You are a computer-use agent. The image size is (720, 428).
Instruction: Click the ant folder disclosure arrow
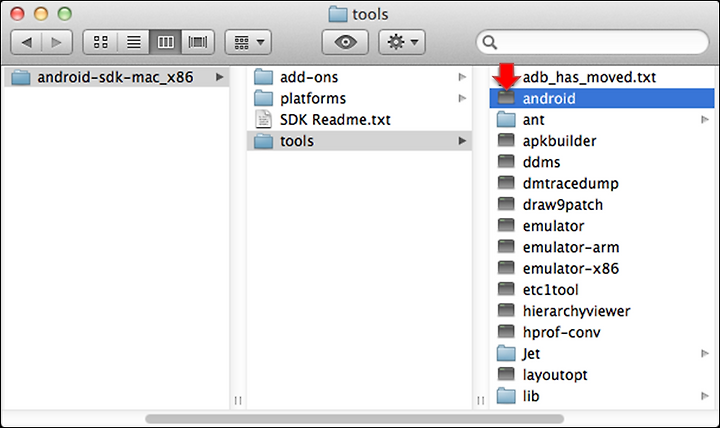[704, 120]
